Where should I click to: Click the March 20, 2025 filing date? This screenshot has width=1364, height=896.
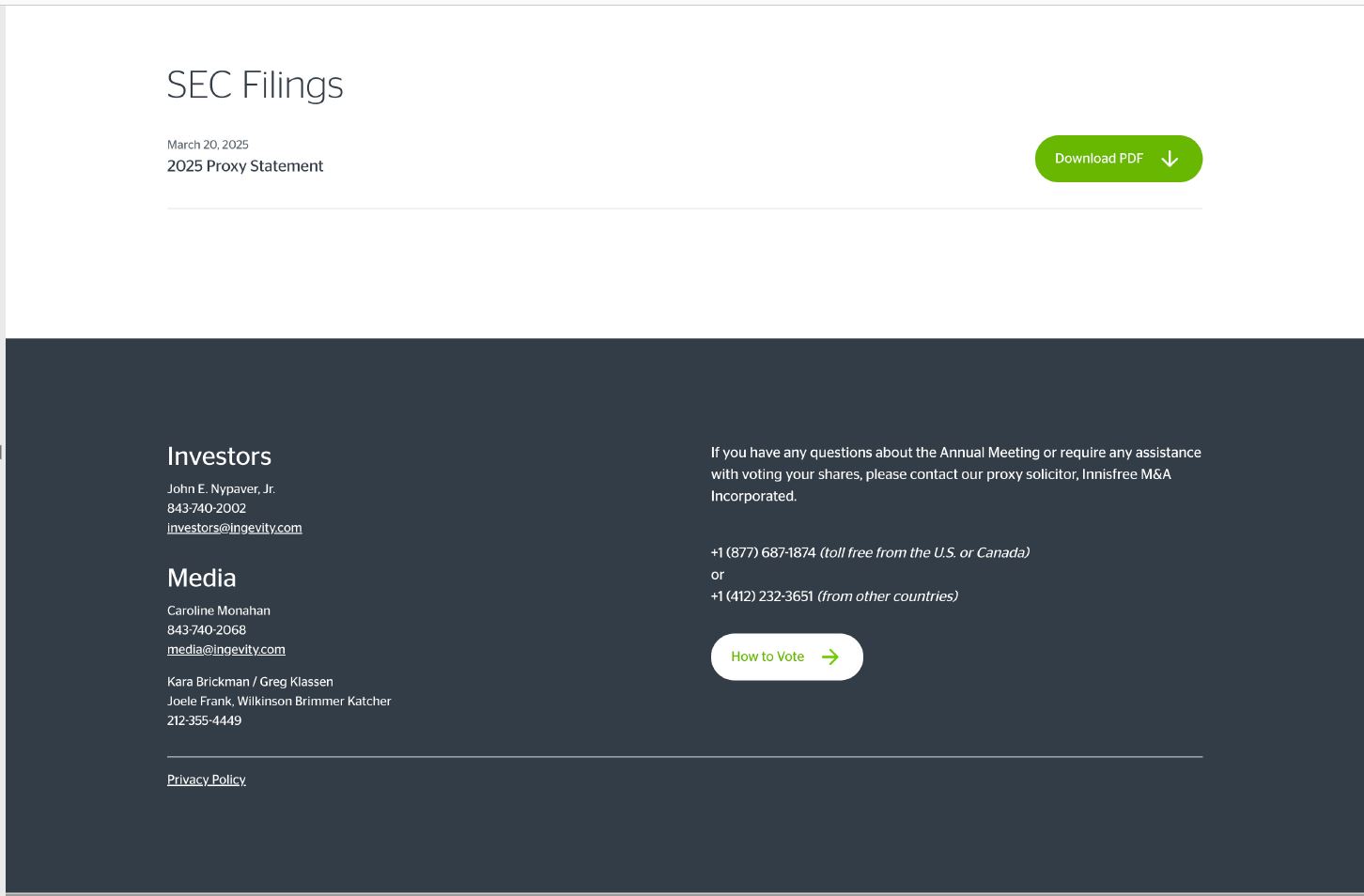coord(208,145)
